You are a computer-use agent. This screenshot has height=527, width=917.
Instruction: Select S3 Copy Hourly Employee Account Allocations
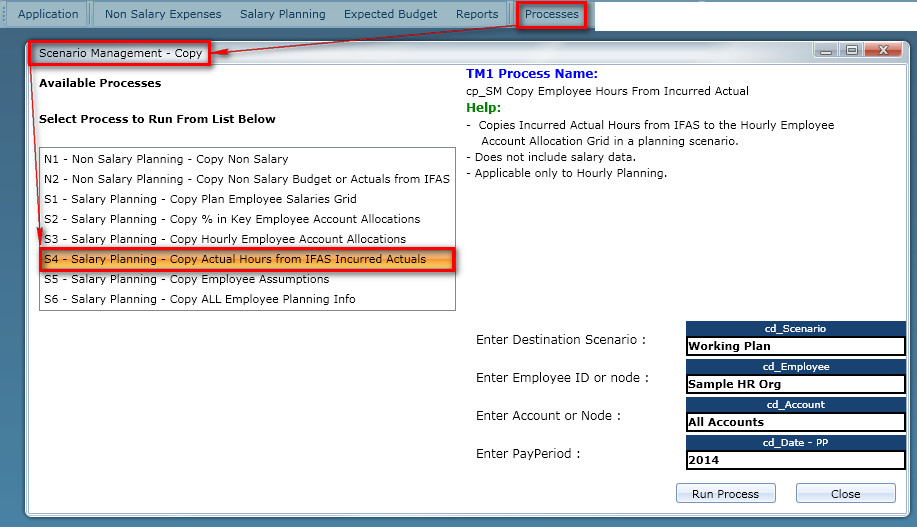point(247,239)
